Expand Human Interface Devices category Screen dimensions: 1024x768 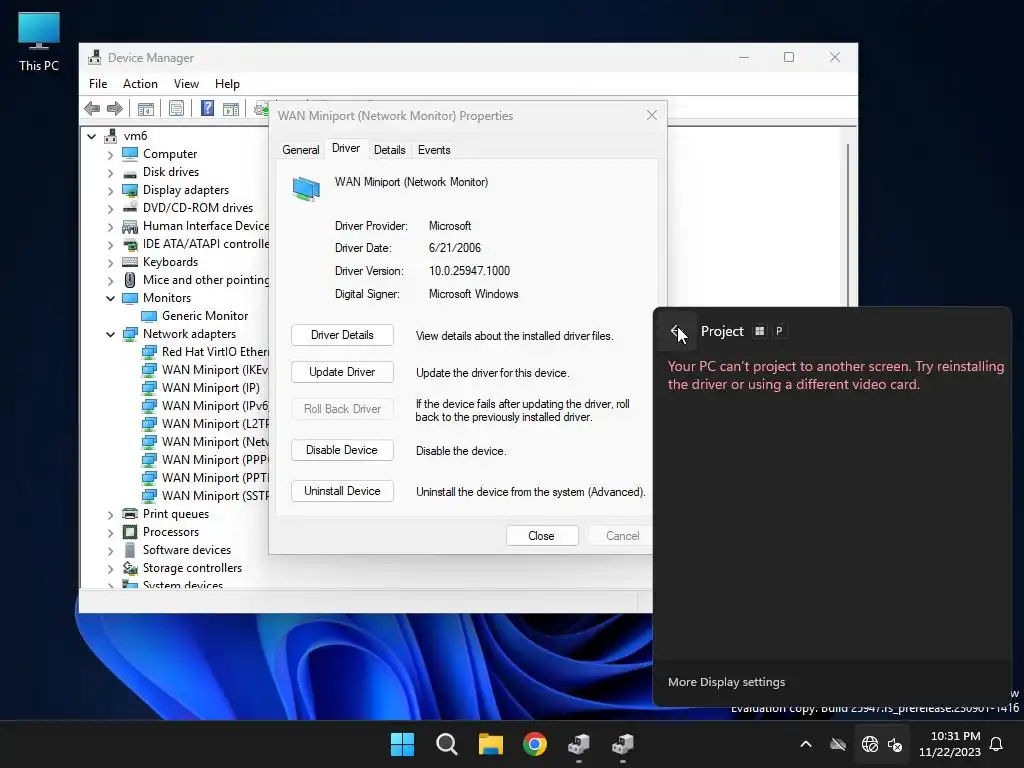110,227
